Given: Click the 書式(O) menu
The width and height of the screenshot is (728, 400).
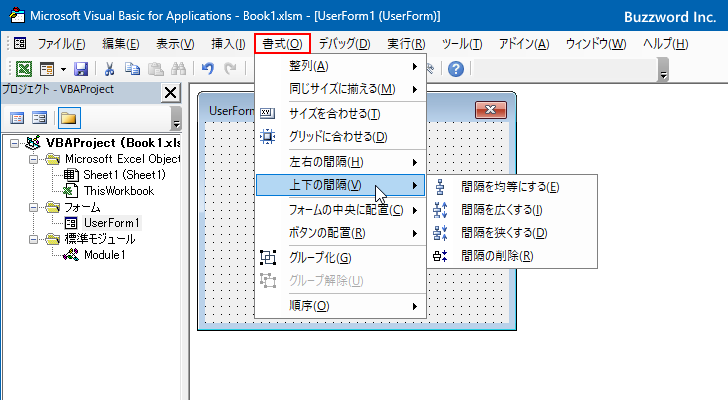Looking at the screenshot, I should click(282, 44).
